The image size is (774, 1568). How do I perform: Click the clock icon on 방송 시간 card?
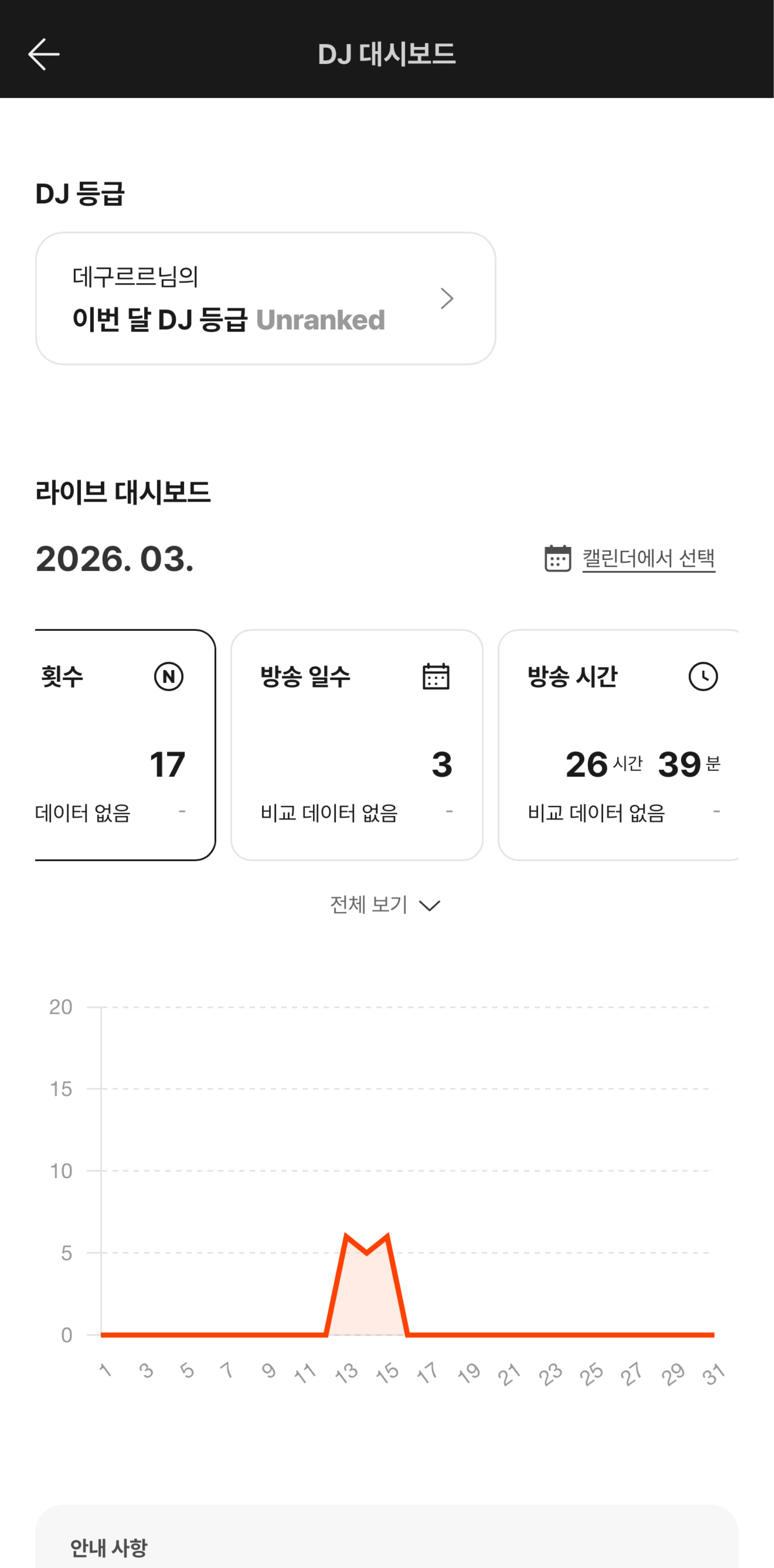(x=703, y=676)
